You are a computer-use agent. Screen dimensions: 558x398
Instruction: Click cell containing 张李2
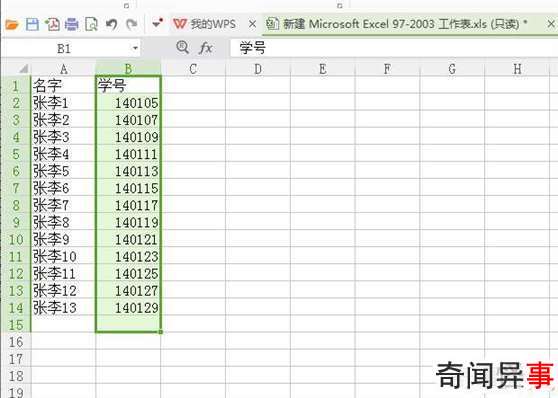click(64, 120)
